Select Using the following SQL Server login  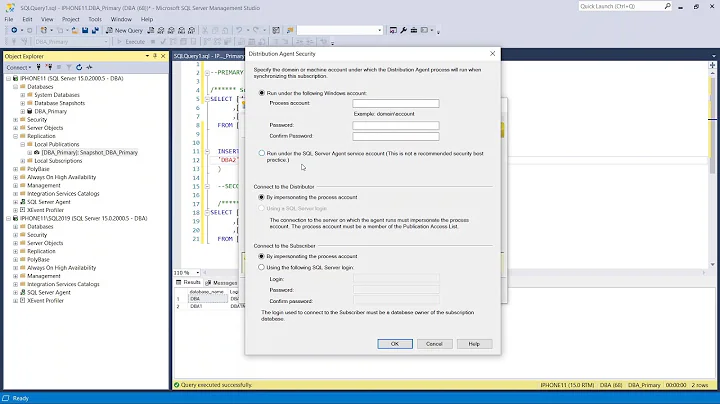261,268
